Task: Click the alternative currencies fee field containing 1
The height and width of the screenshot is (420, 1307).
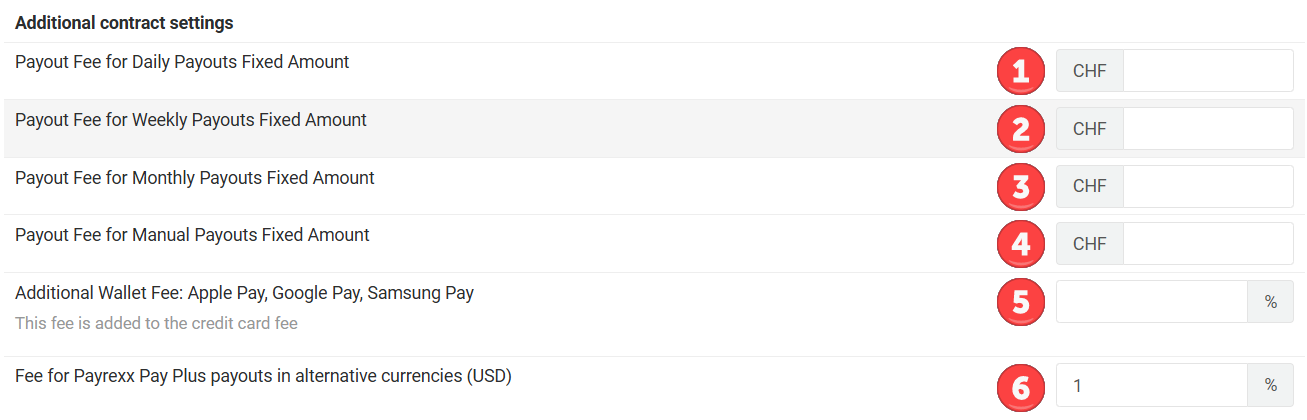Action: 1151,386
